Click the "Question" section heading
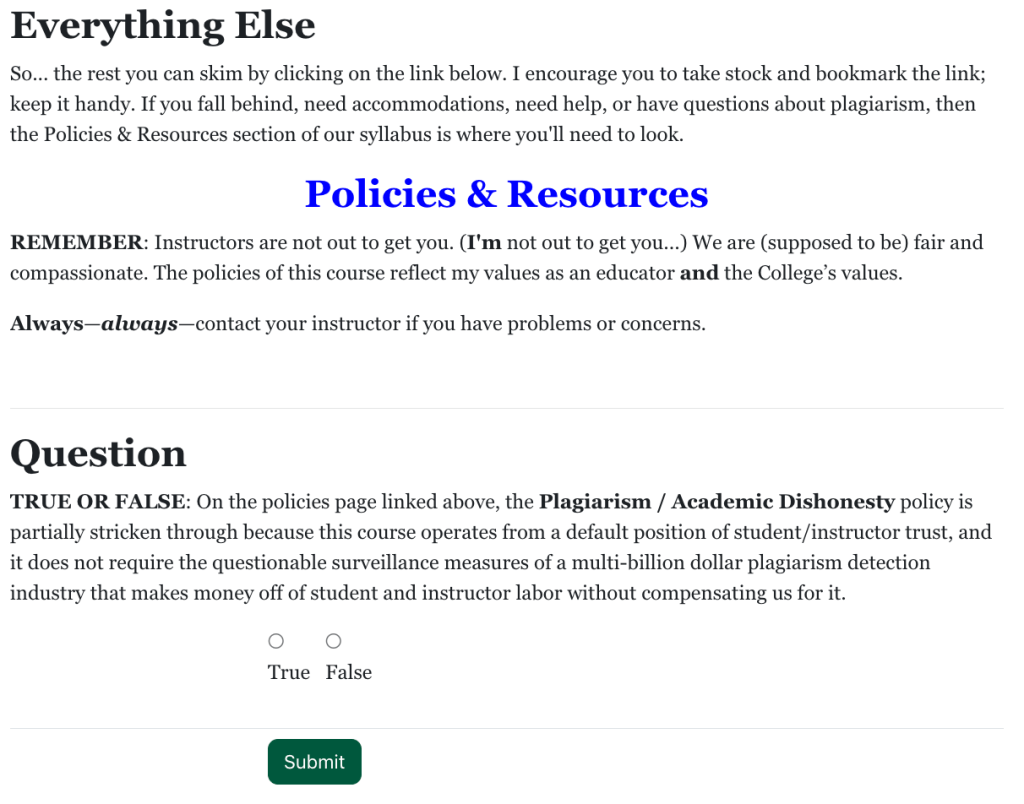This screenshot has width=1024, height=804. coord(98,454)
